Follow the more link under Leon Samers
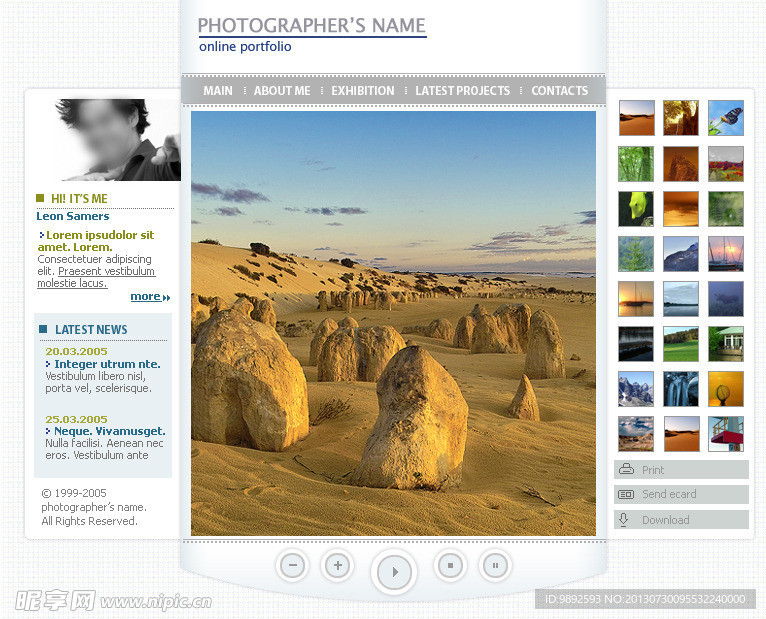Viewport: 766px width, 619px height. pyautogui.click(x=150, y=297)
